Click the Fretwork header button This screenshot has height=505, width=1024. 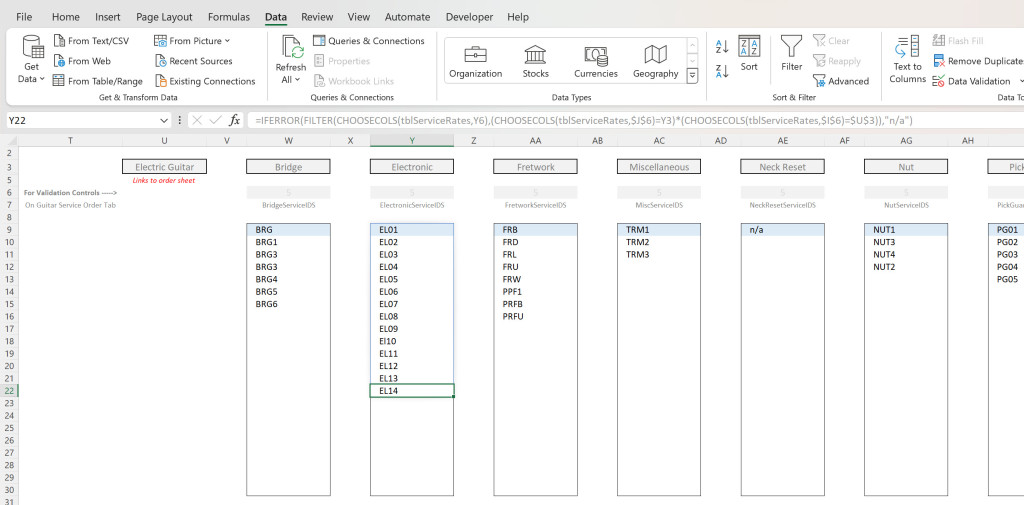click(536, 167)
